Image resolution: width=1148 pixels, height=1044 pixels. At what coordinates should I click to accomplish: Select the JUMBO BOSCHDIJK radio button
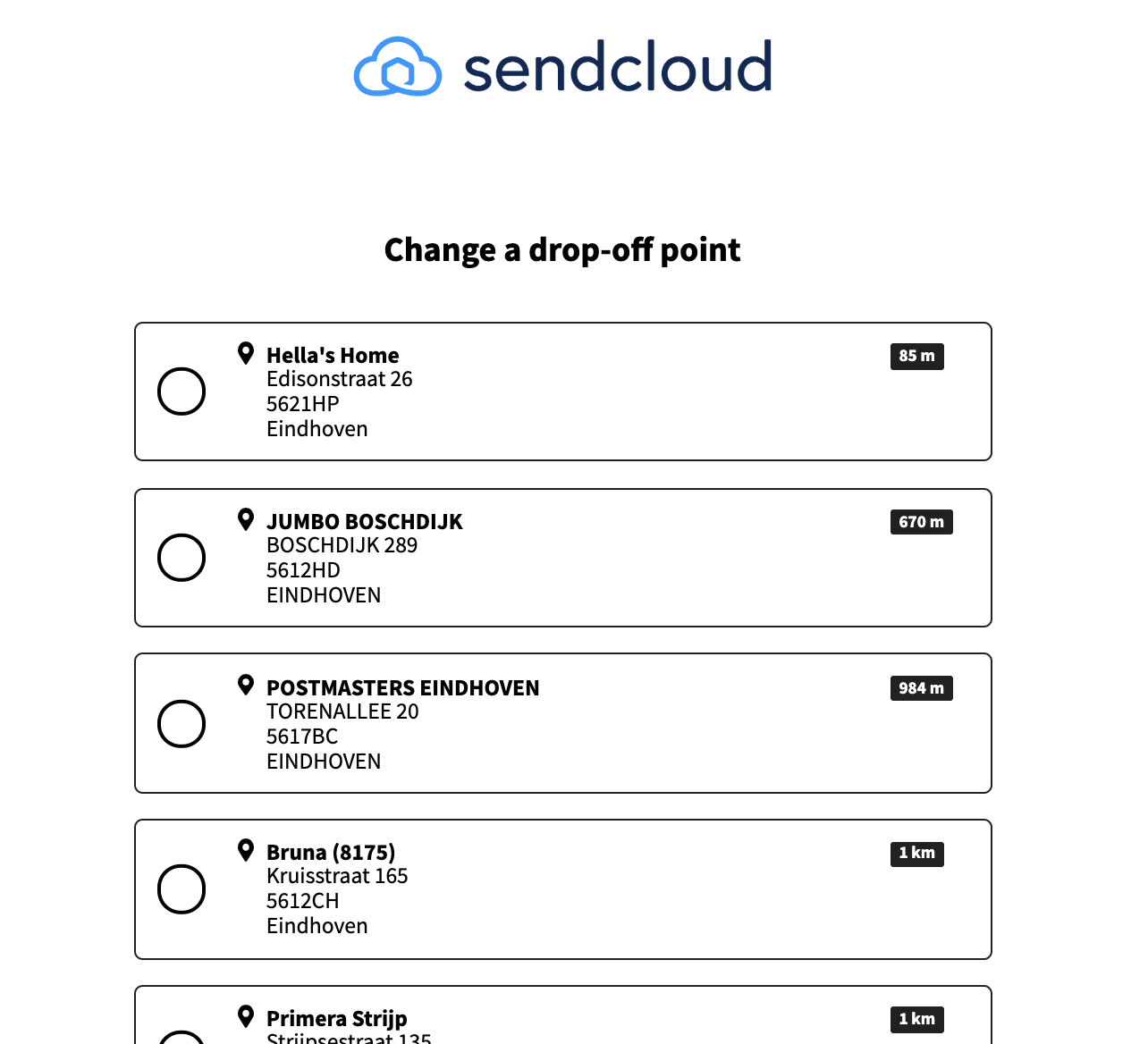(181, 558)
